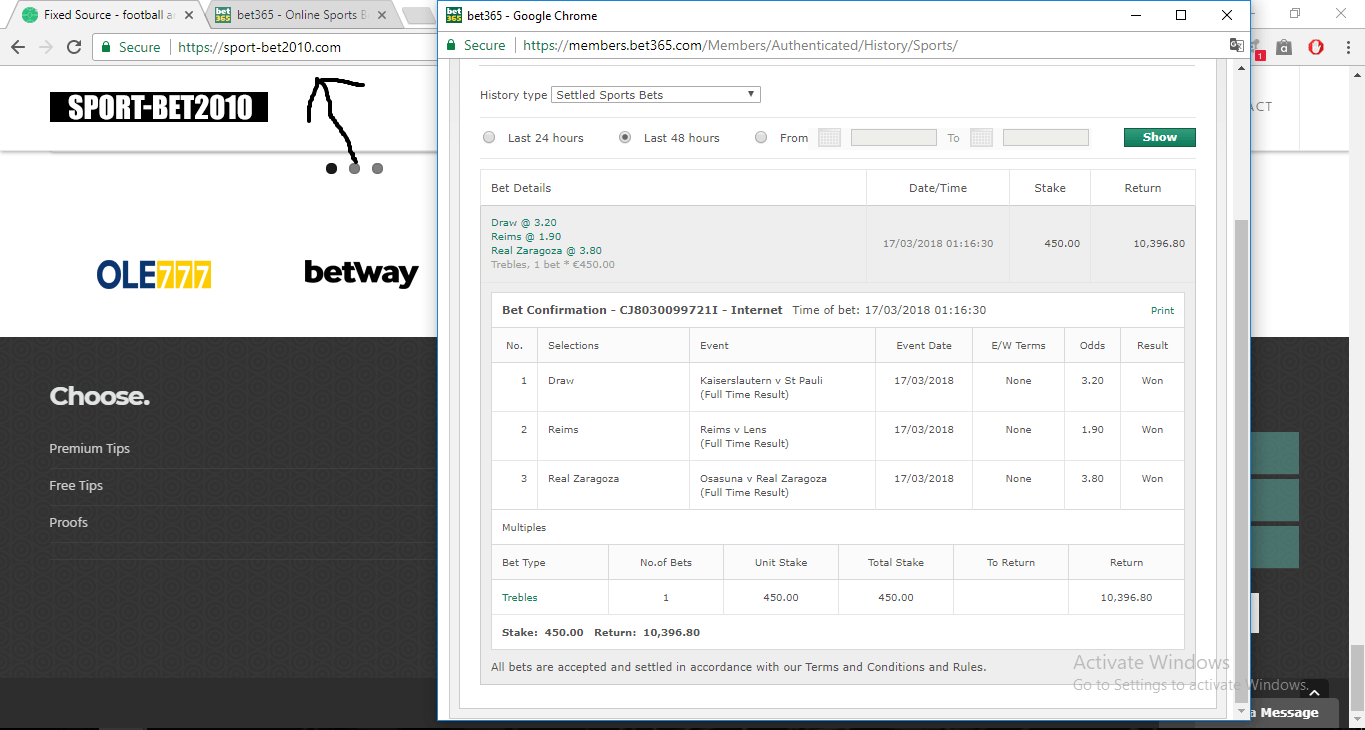This screenshot has width=1365, height=730.
Task: Click the green Show button
Action: coord(1160,137)
